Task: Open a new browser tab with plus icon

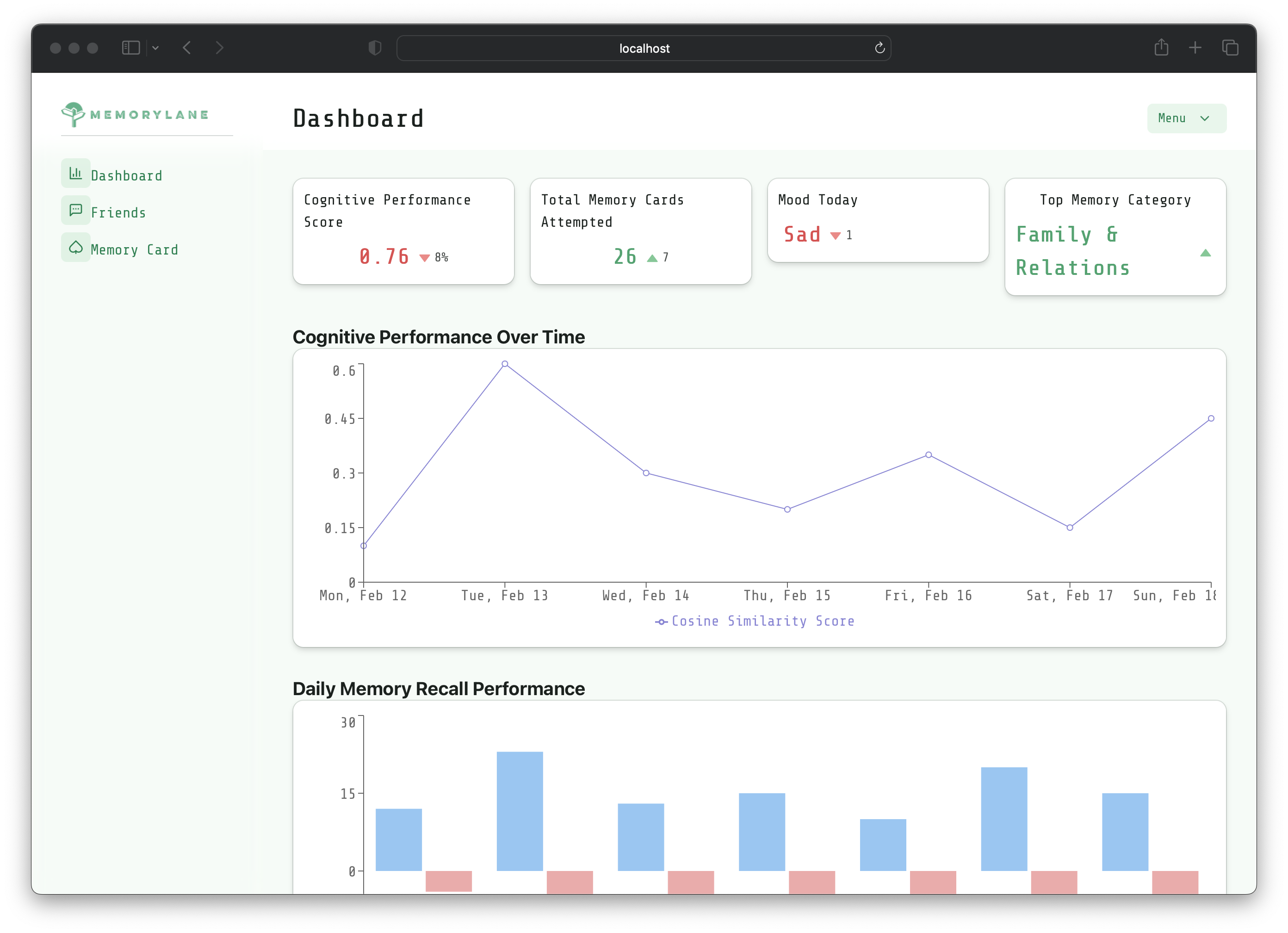Action: tap(1195, 48)
